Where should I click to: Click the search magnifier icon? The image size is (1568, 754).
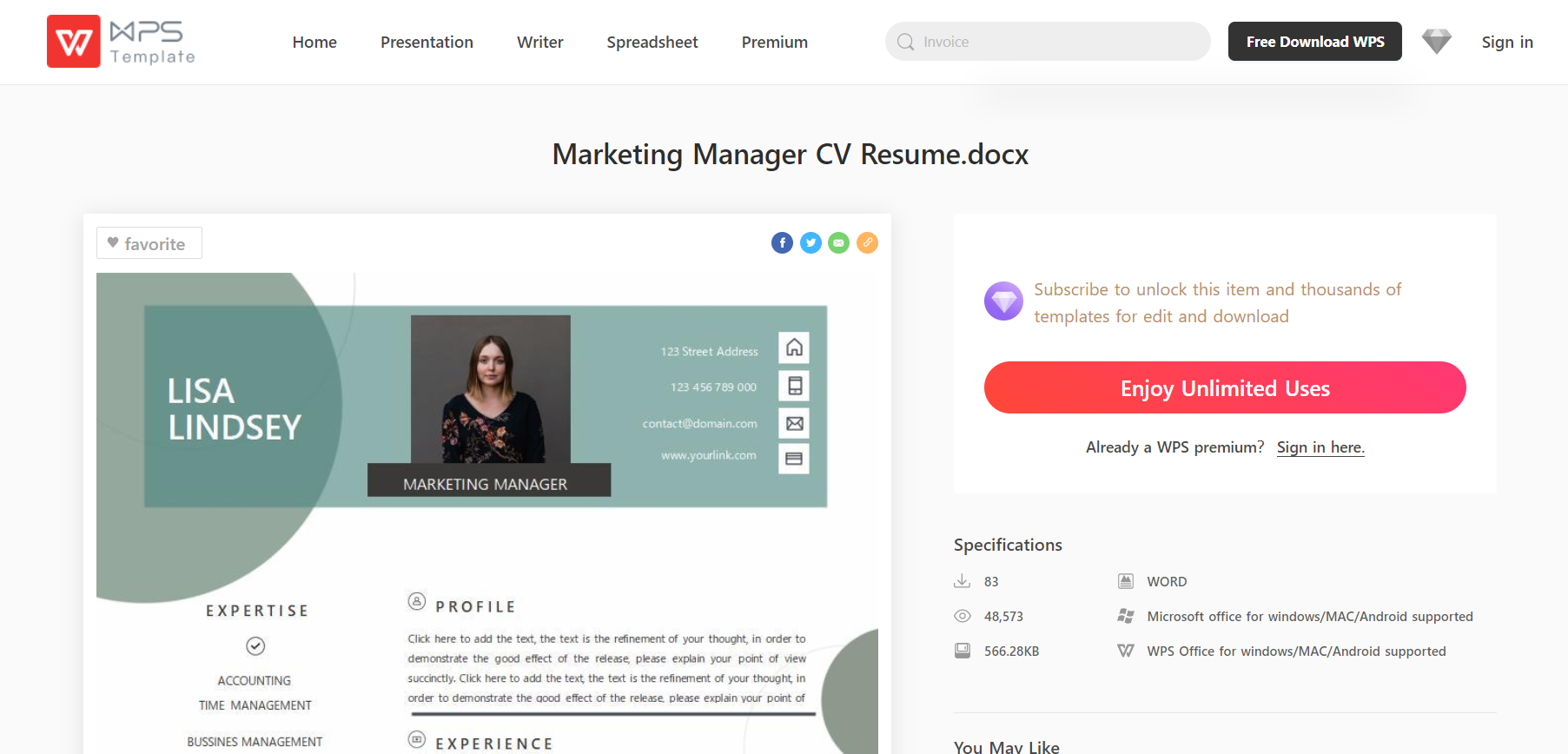coord(905,42)
